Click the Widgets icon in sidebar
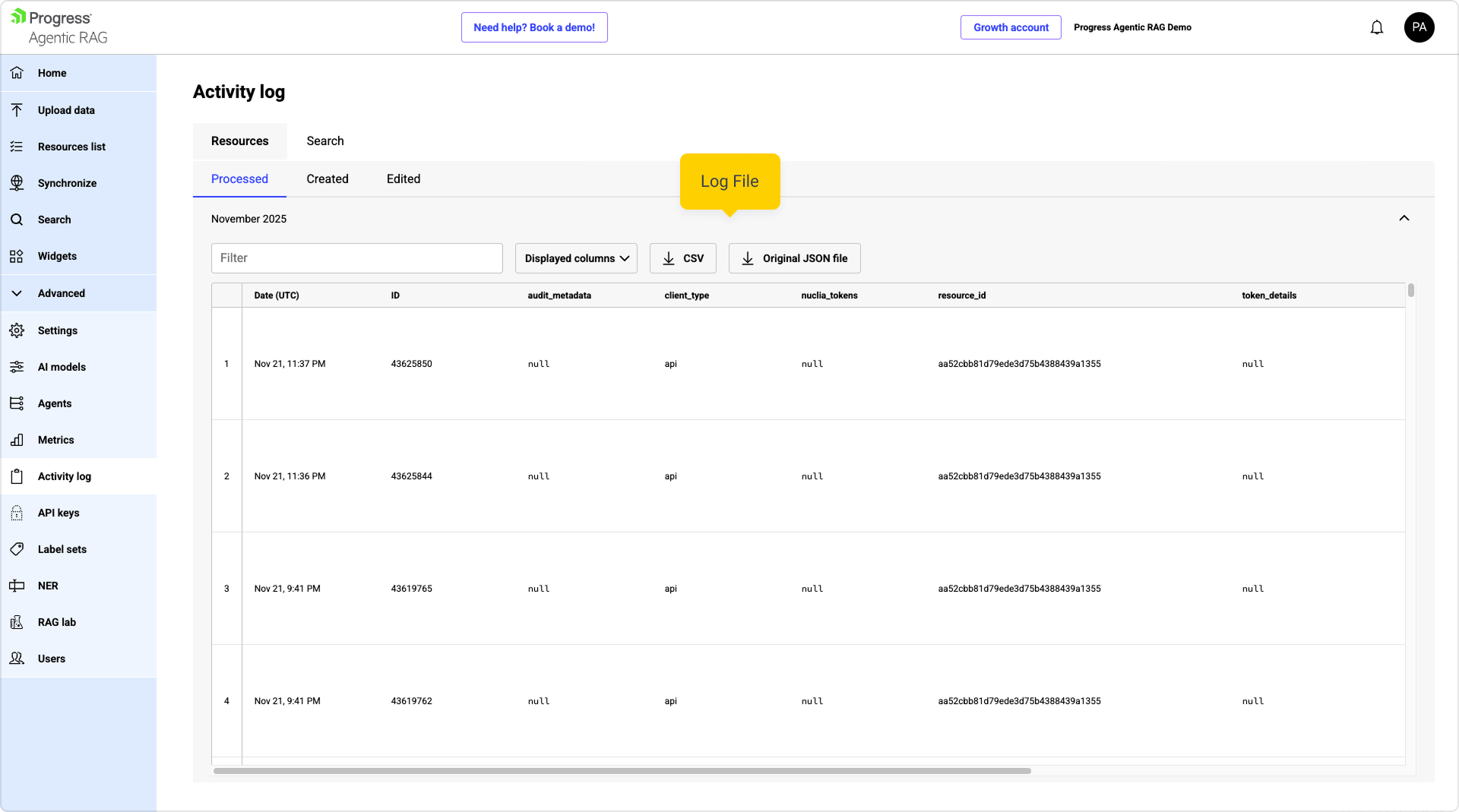1459x812 pixels. (x=17, y=256)
